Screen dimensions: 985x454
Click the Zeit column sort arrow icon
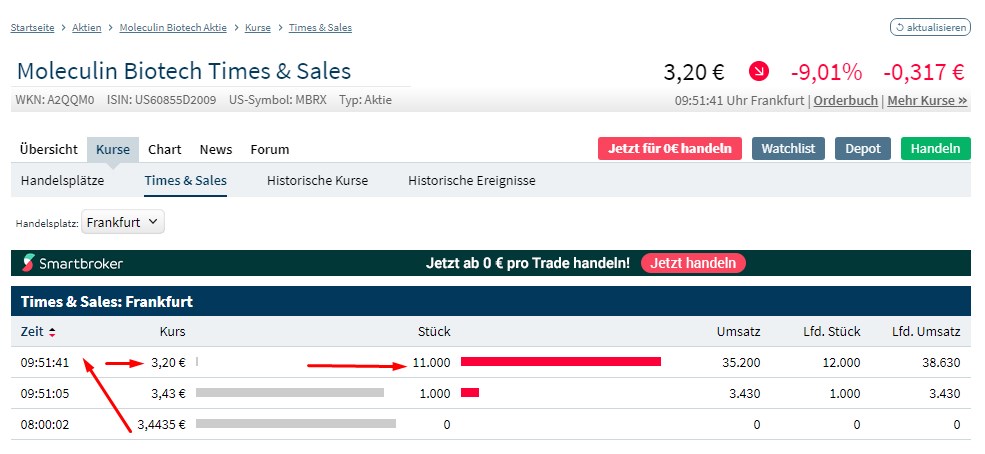pyautogui.click(x=52, y=332)
